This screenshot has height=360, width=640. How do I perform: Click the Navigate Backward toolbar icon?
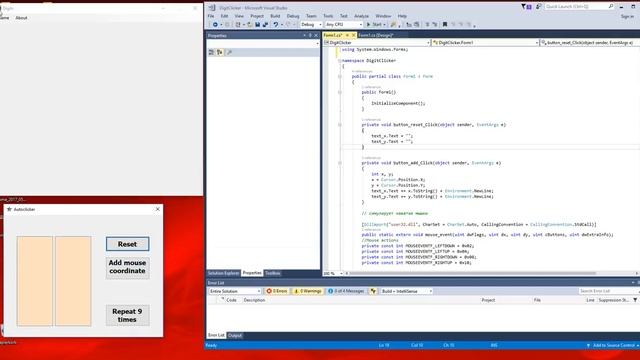(215, 24)
